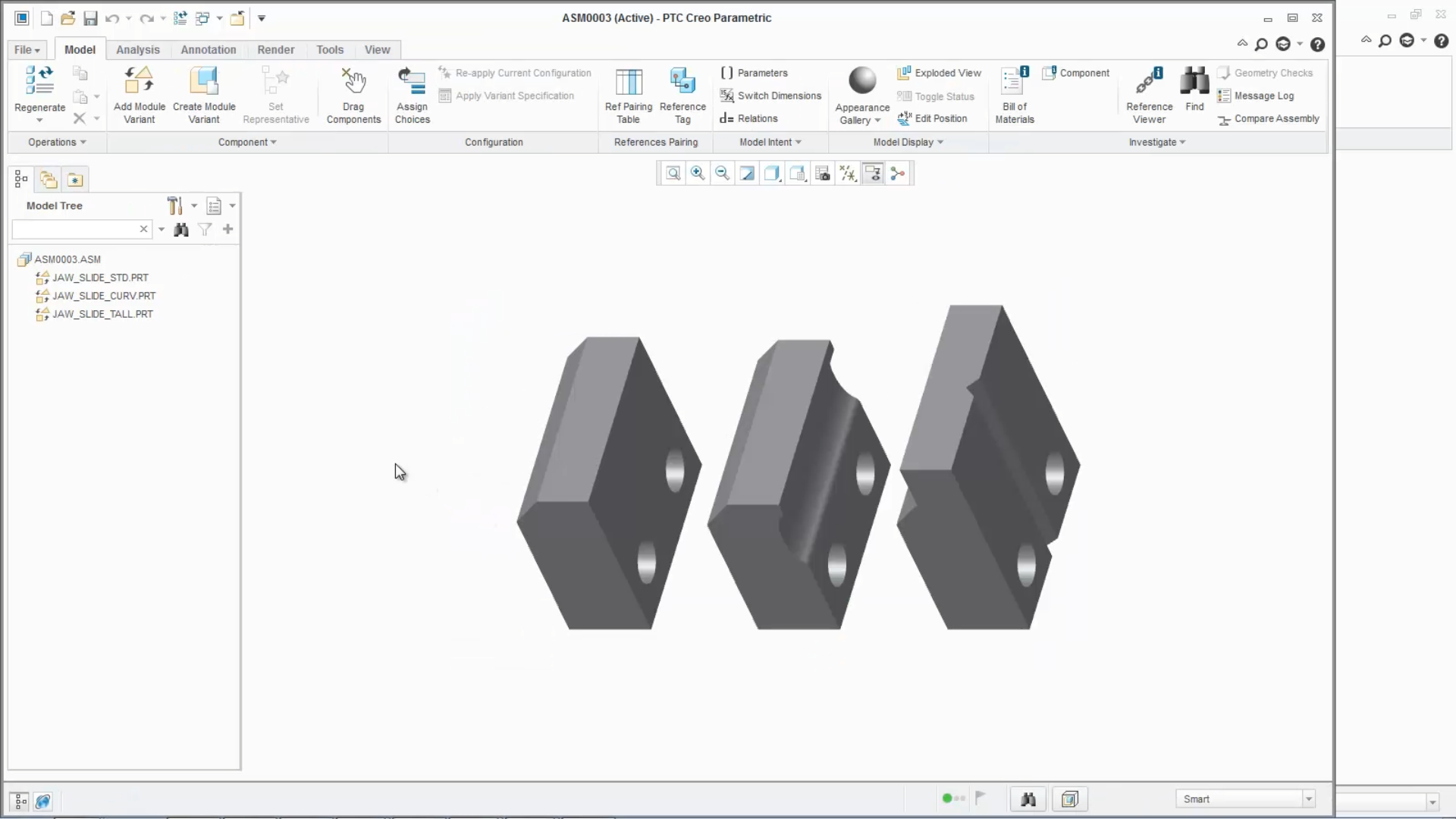Image resolution: width=1456 pixels, height=819 pixels.
Task: Click Switch Dimensions
Action: pos(770,96)
